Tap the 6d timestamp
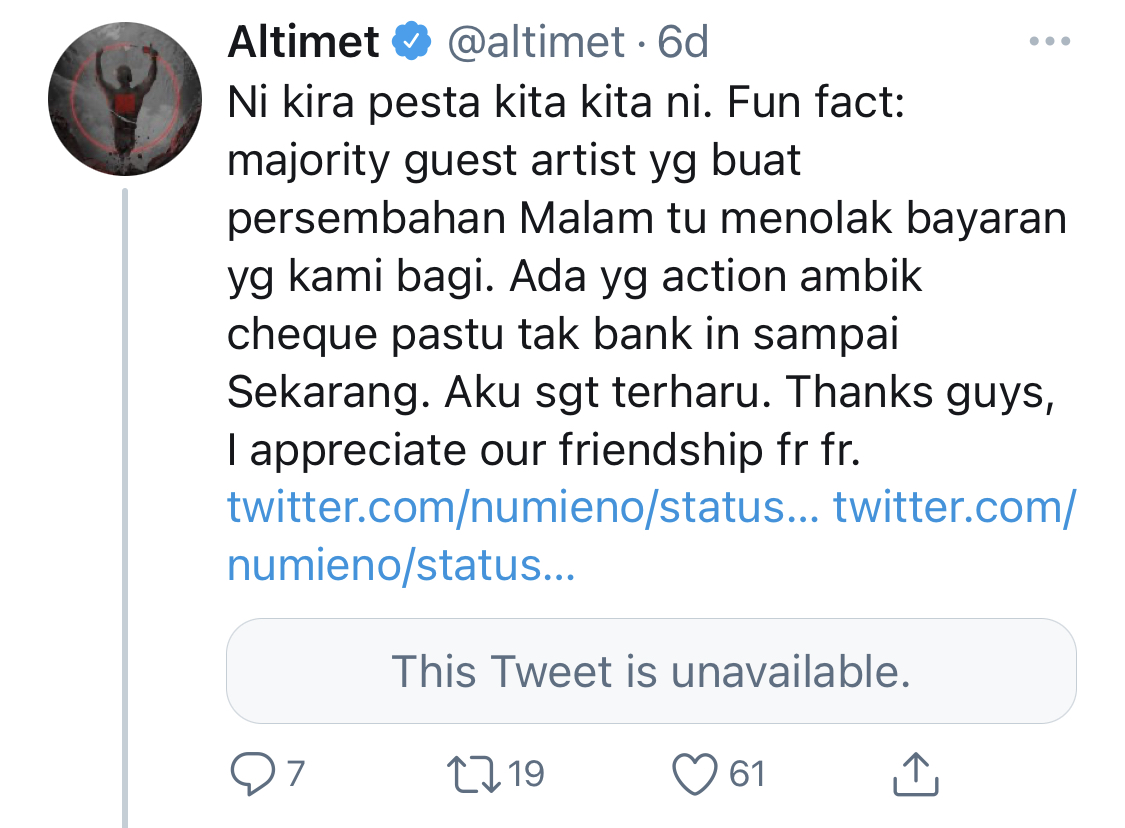Screen dimensions: 1125x828 click(683, 42)
